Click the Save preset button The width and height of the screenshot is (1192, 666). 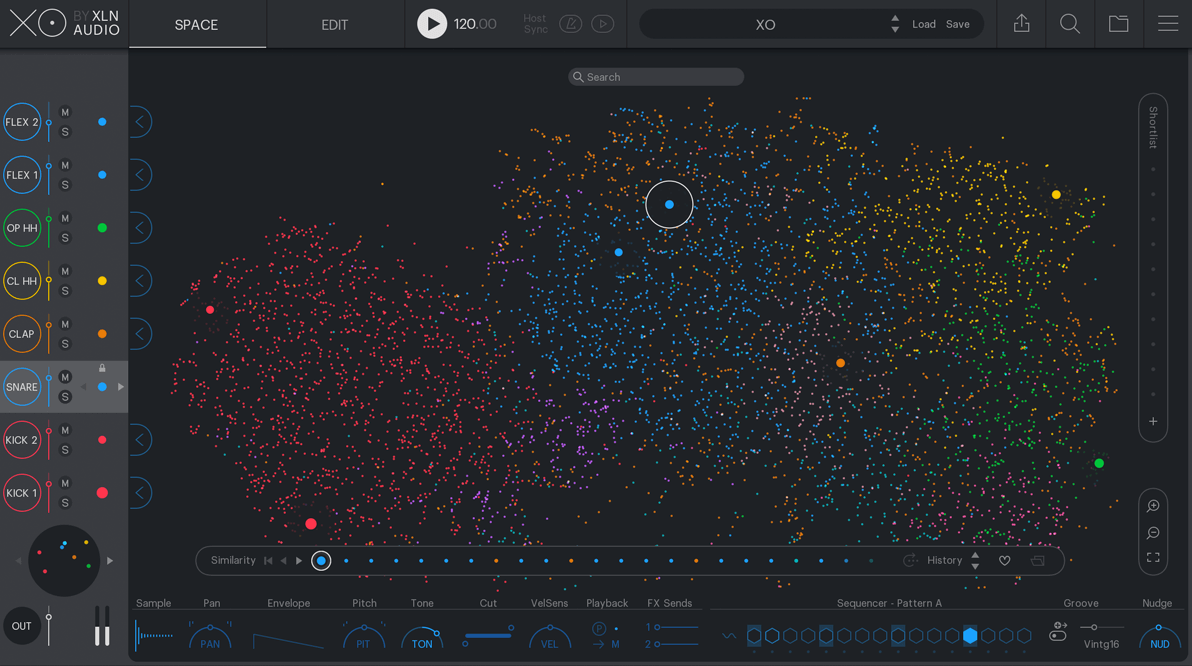click(957, 24)
